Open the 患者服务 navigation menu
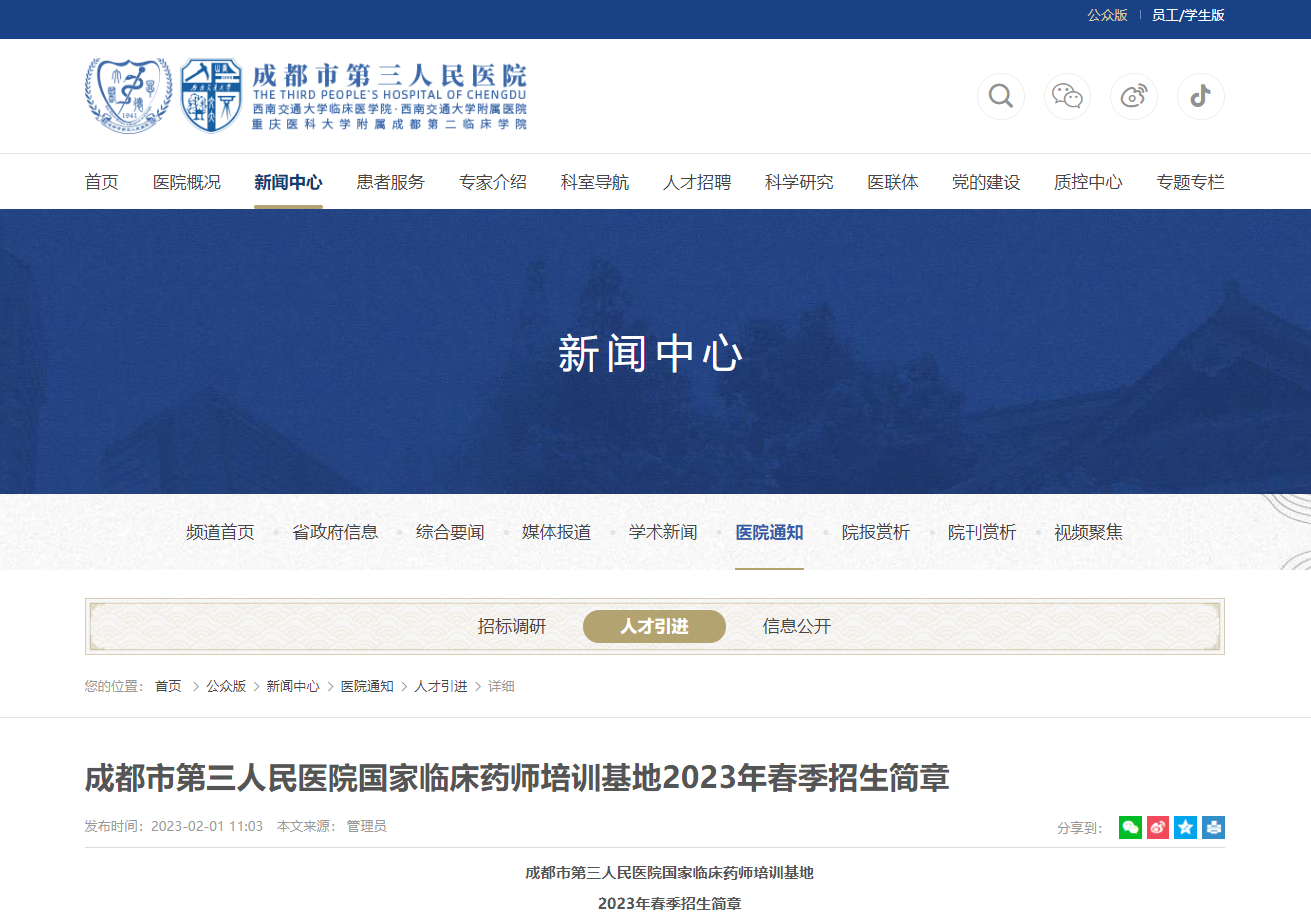The image size is (1311, 924). pyautogui.click(x=390, y=182)
